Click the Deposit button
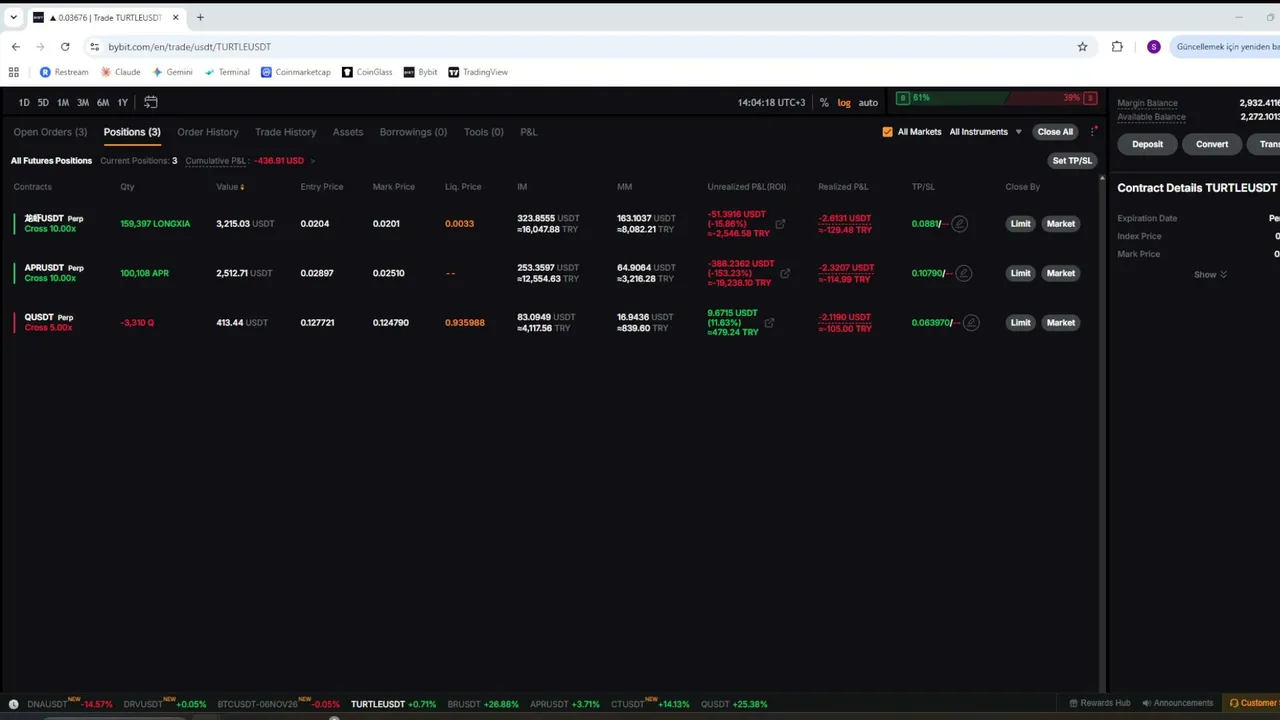The height and width of the screenshot is (720, 1280). (1147, 144)
